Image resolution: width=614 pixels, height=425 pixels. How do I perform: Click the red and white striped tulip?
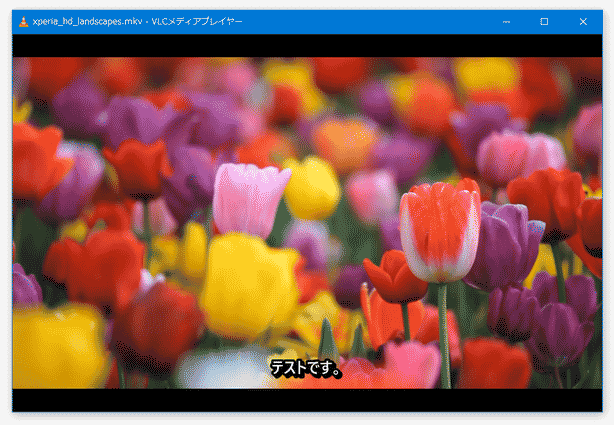click(x=439, y=232)
